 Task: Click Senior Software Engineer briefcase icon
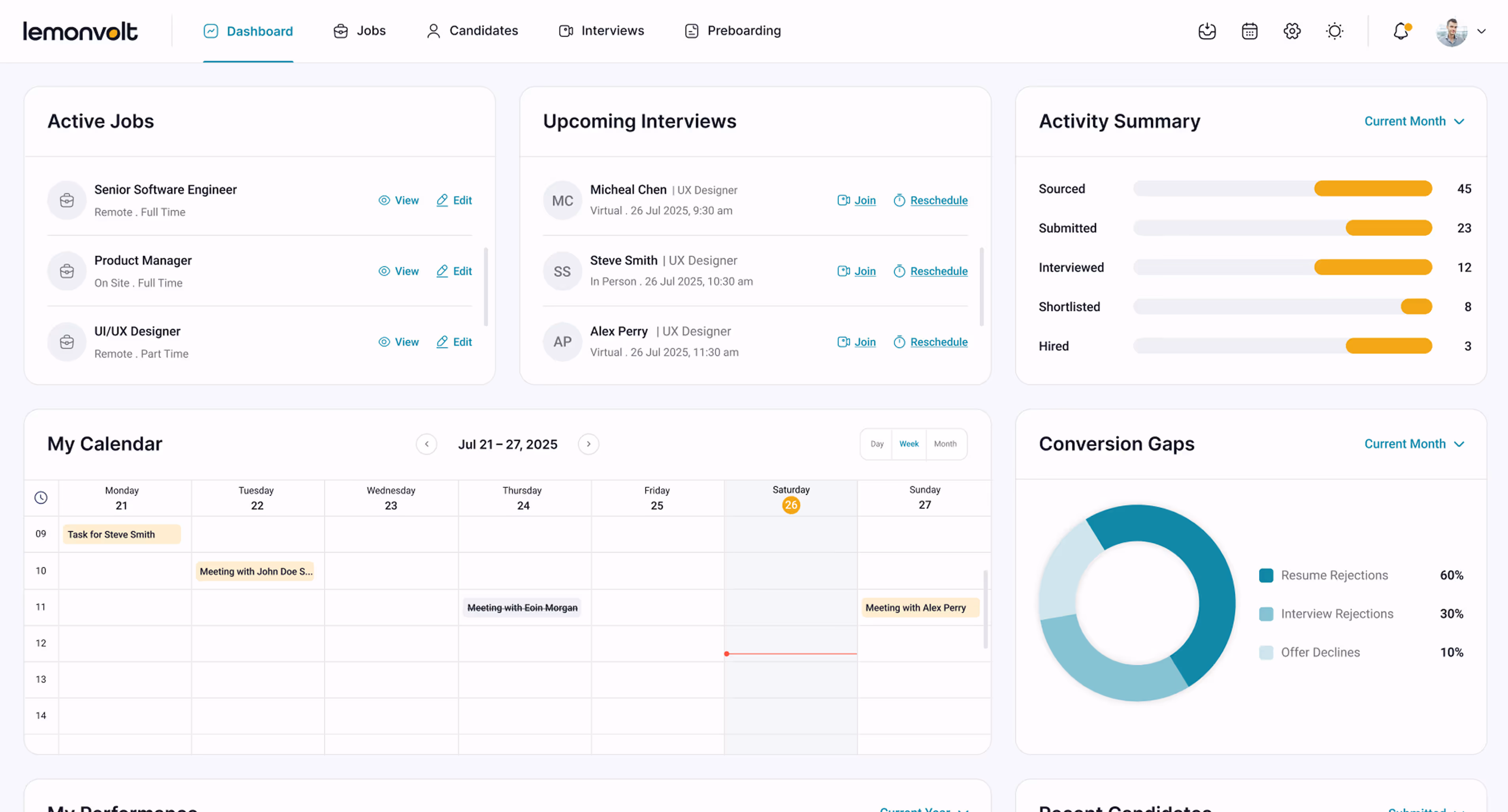coord(67,200)
